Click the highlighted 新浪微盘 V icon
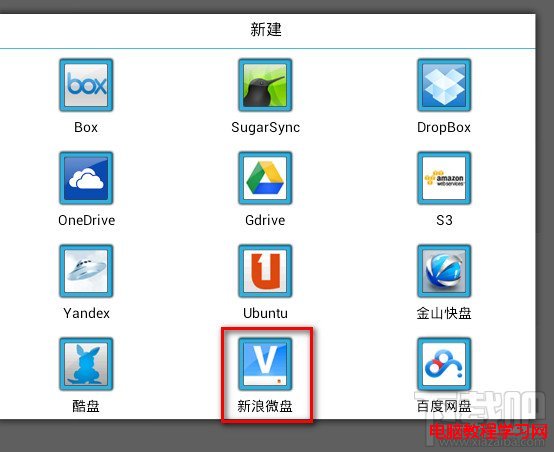Image resolution: width=554 pixels, height=452 pixels. tap(265, 364)
